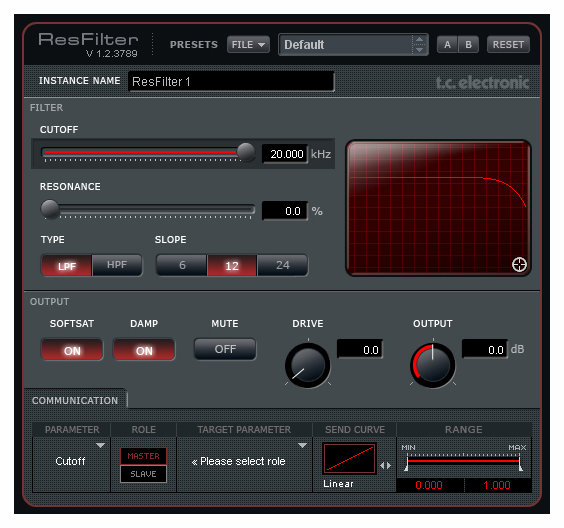Click preset down arrow stepper
This screenshot has width=564, height=528.
click(419, 49)
